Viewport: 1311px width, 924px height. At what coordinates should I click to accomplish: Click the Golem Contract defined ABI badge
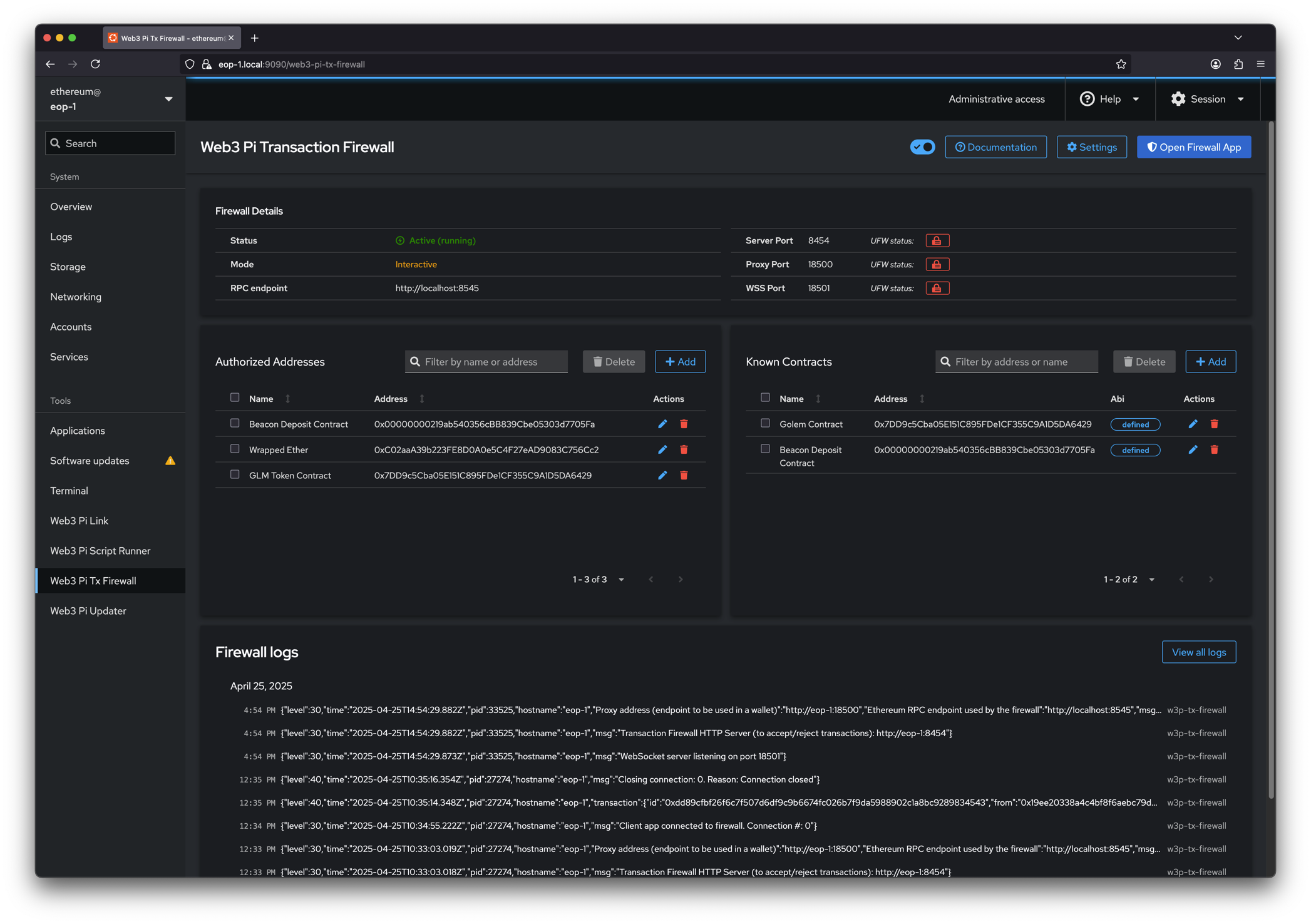point(1134,424)
